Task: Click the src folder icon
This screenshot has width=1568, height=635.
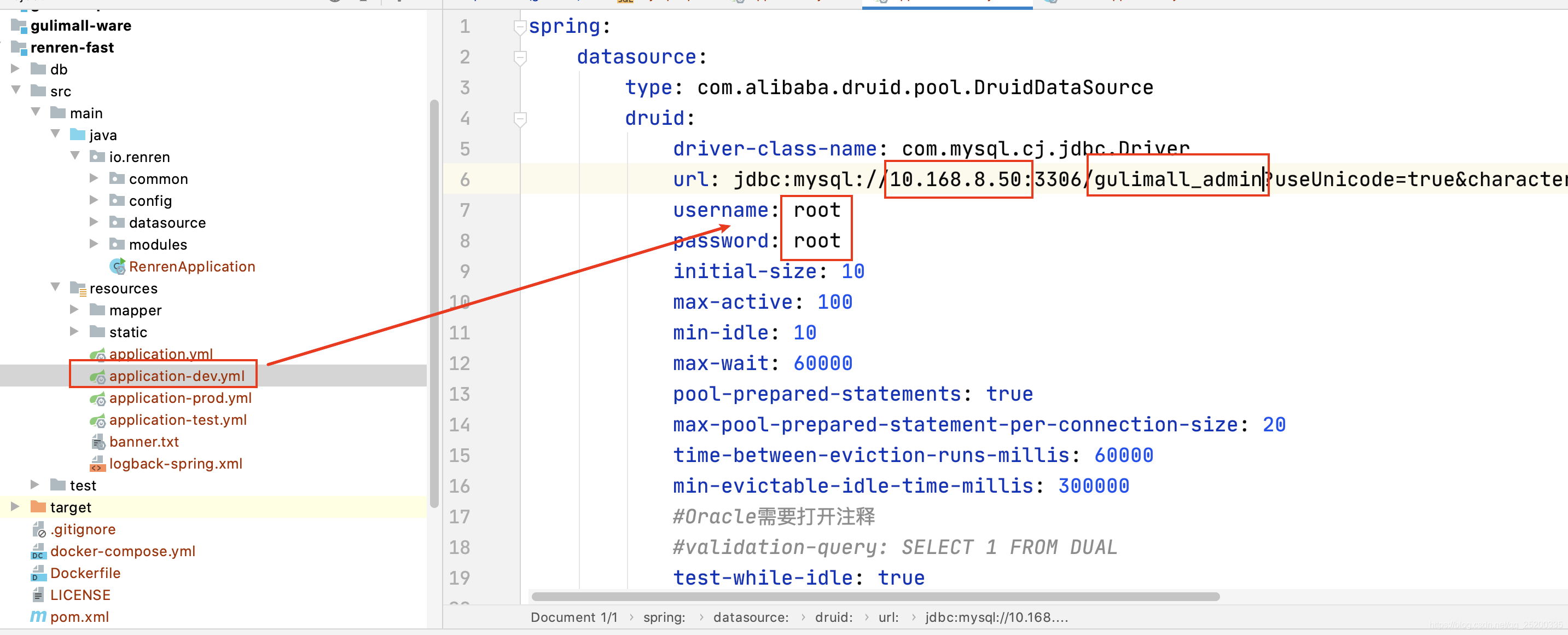Action: 38,91
